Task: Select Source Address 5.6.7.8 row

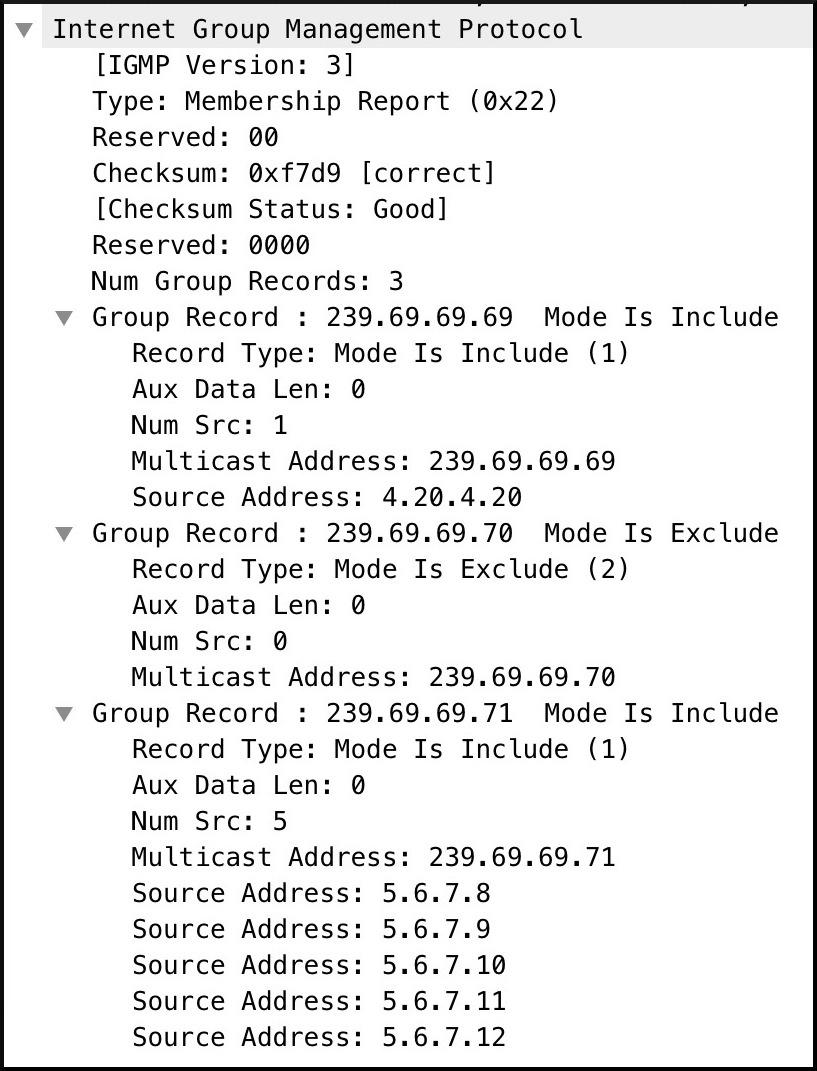Action: tap(311, 894)
